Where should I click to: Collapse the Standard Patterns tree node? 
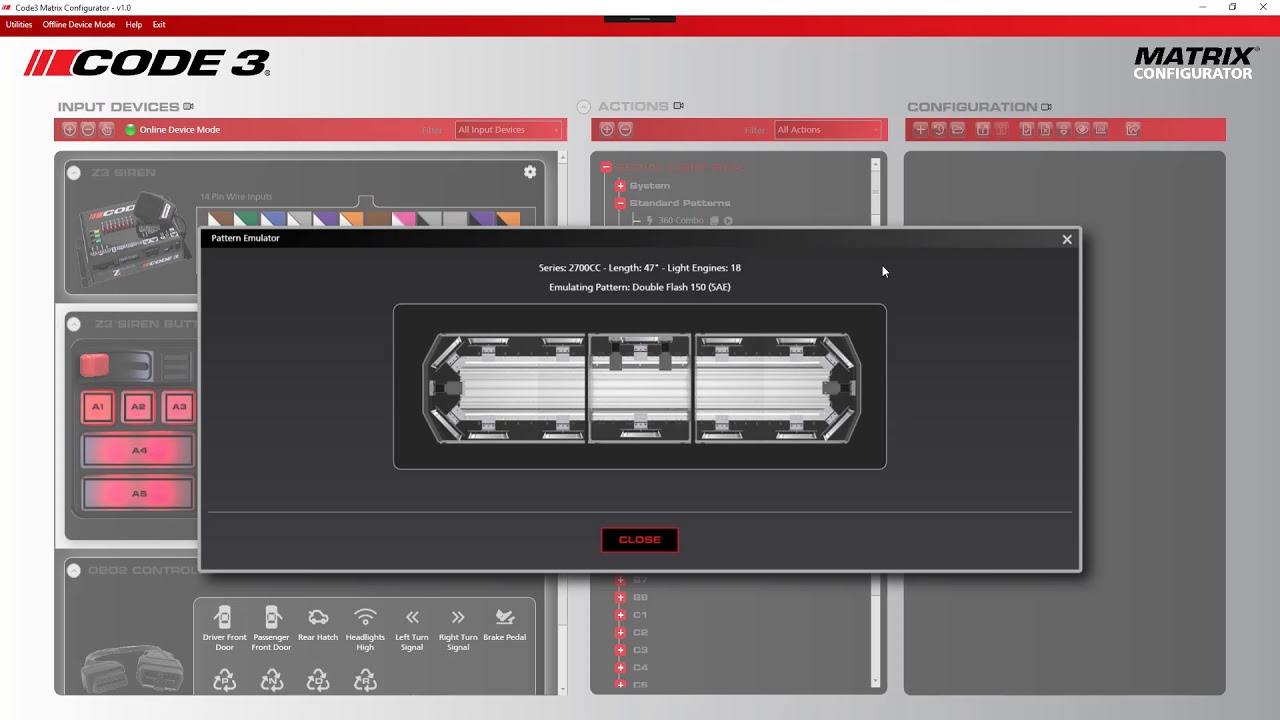[620, 203]
